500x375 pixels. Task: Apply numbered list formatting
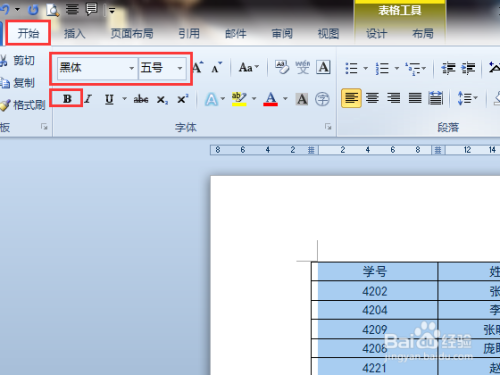pos(382,68)
